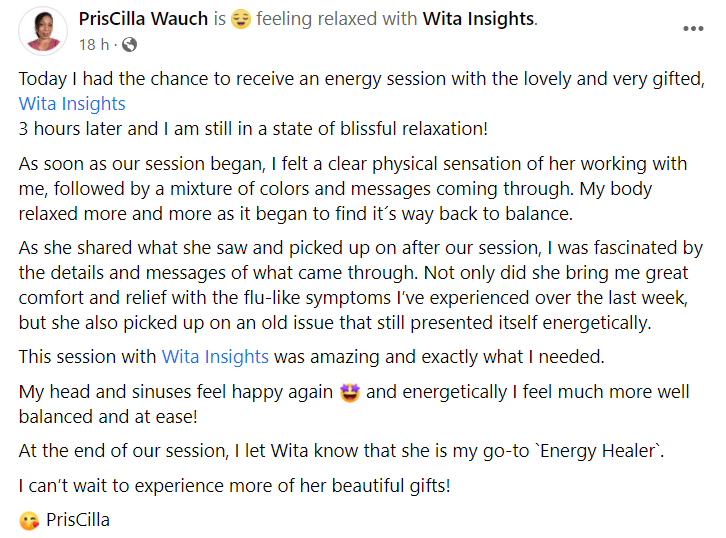Click the public audience globe icon
Viewport: 726px width, 538px height.
point(130,44)
